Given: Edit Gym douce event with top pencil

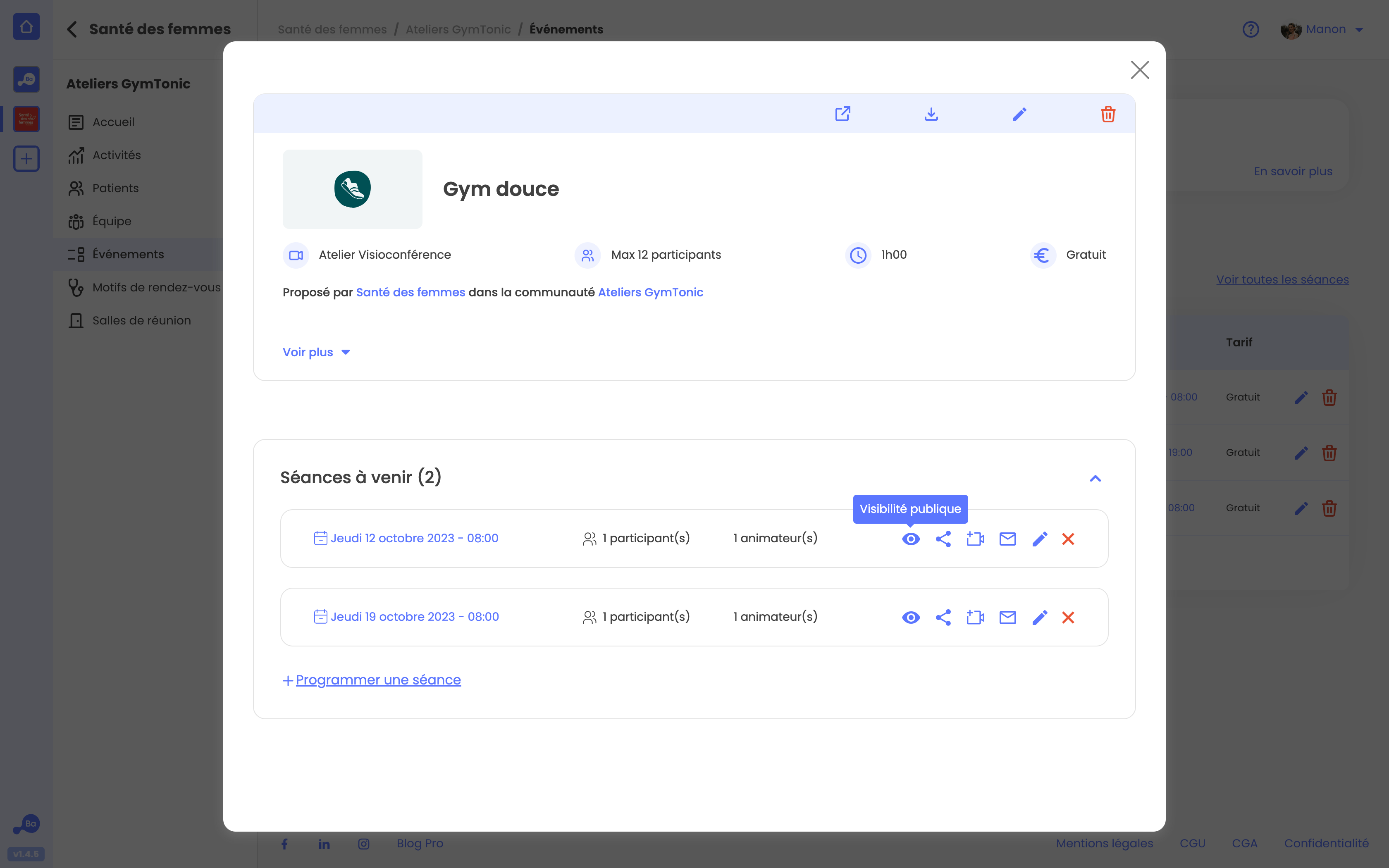Looking at the screenshot, I should coord(1019,114).
